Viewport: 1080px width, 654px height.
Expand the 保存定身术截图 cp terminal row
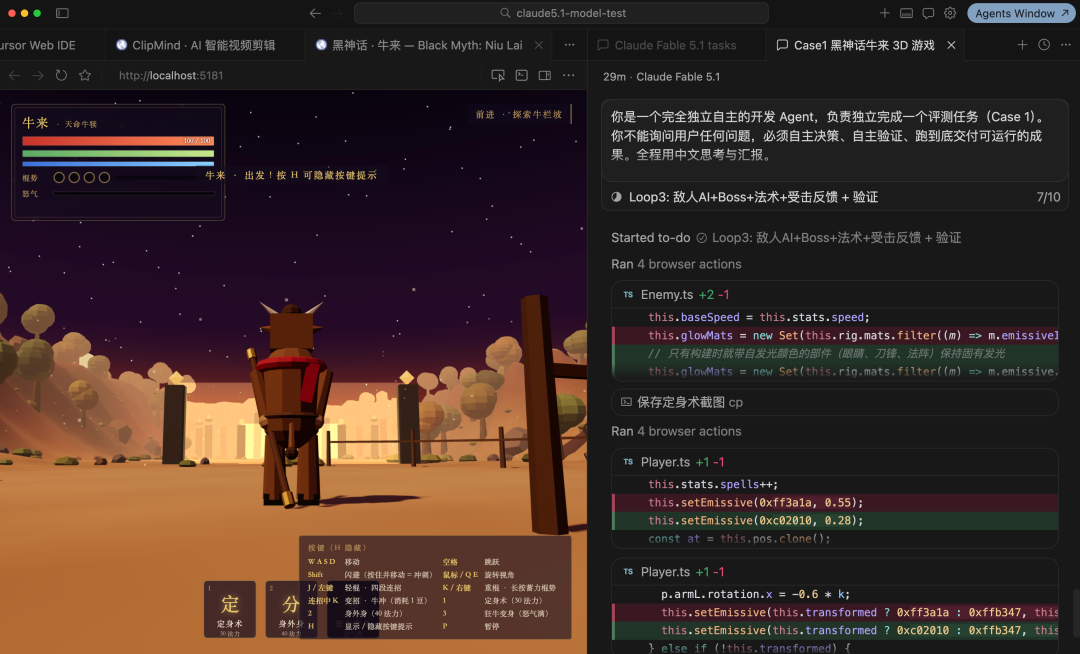(835, 402)
